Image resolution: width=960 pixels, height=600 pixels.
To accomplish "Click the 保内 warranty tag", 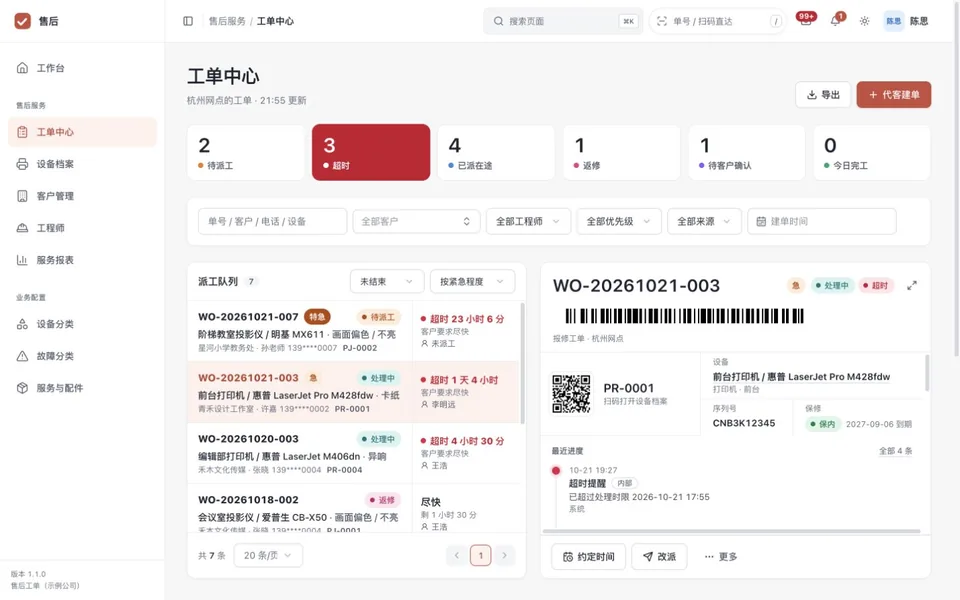I will coord(822,424).
